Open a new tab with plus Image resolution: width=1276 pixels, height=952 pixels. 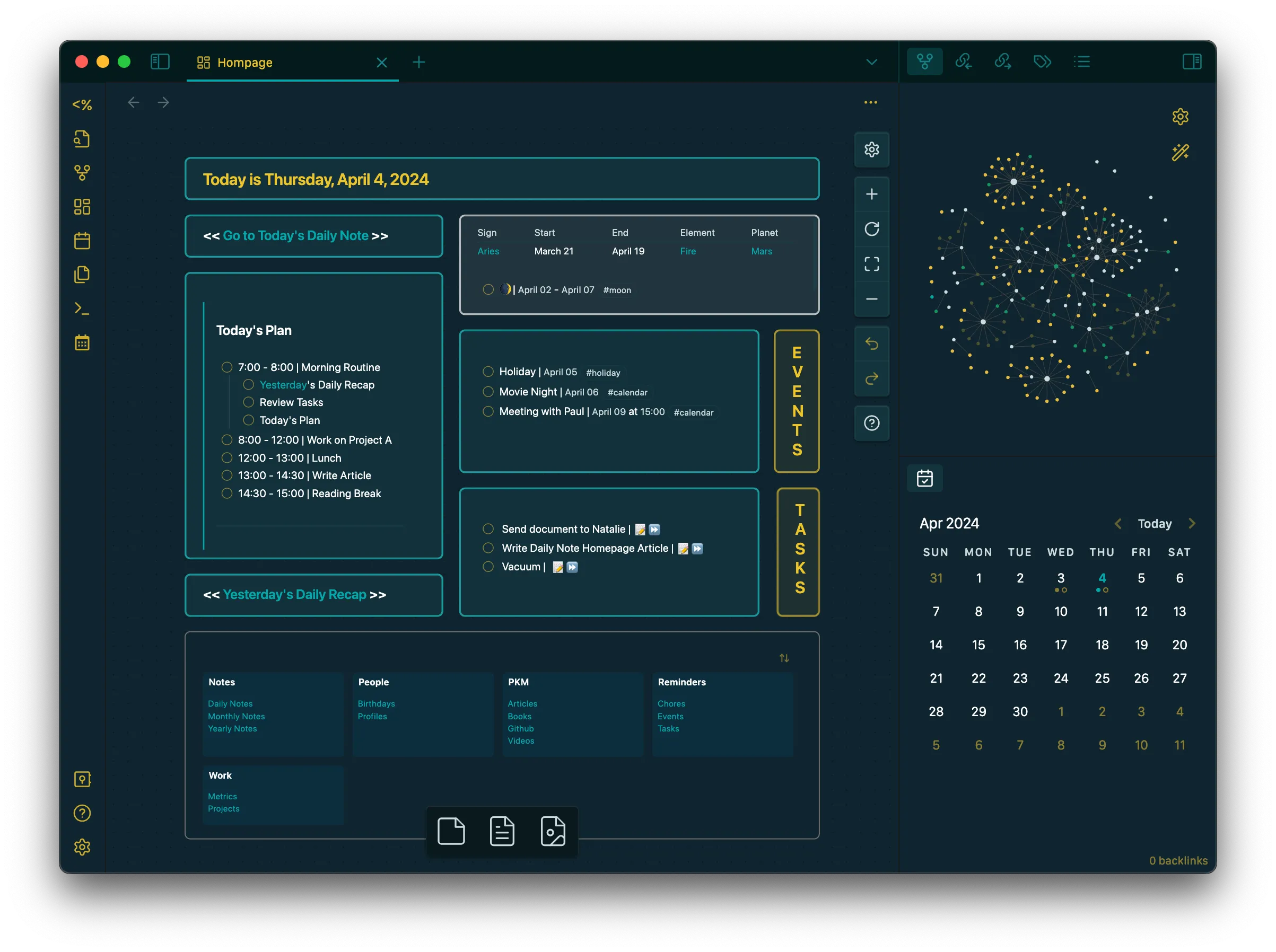coord(419,62)
